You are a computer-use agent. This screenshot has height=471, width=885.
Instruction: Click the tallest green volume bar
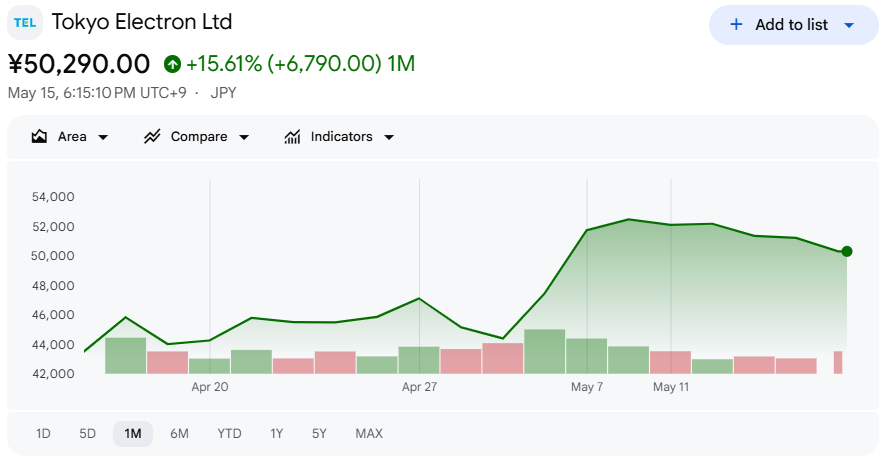[x=545, y=351]
